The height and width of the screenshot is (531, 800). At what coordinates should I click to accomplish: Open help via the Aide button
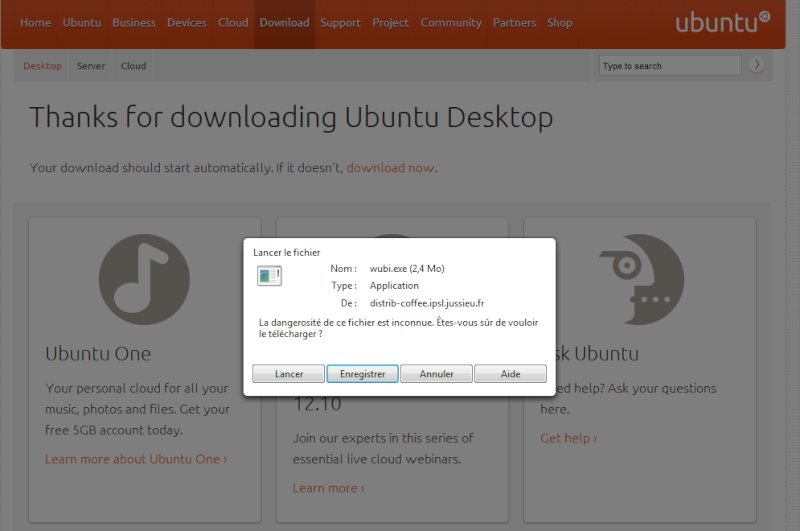(x=510, y=374)
